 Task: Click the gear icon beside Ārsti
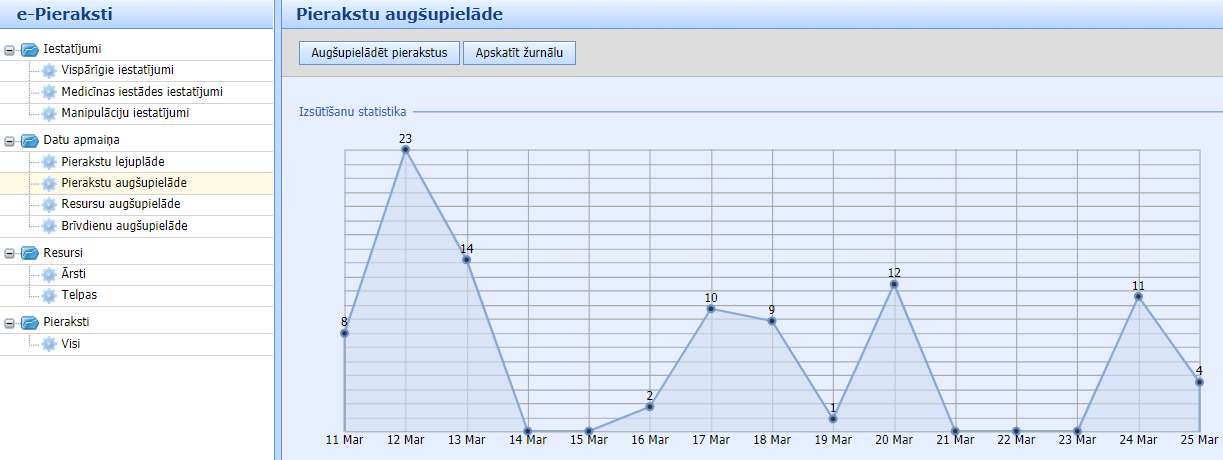coord(49,274)
